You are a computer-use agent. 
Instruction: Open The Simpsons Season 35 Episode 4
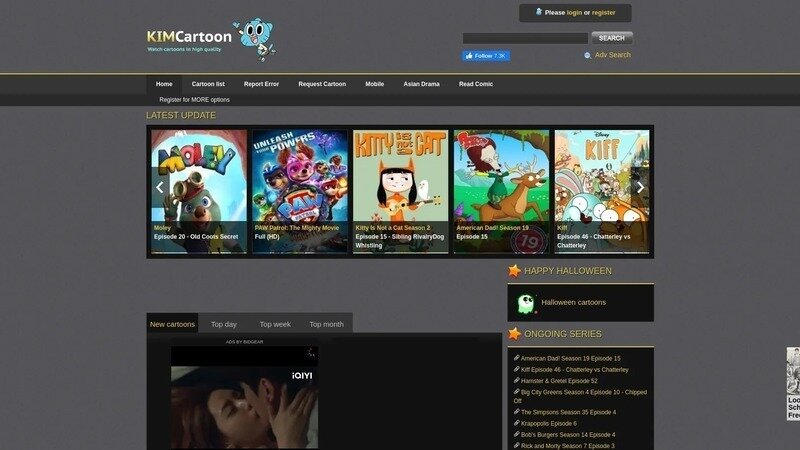point(568,412)
